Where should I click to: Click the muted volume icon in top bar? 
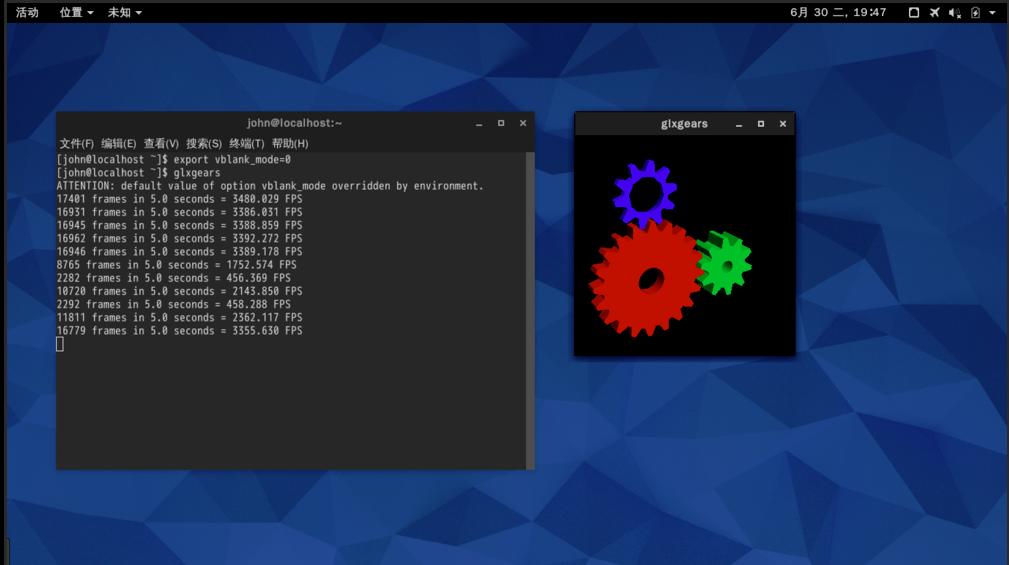pyautogui.click(x=955, y=12)
